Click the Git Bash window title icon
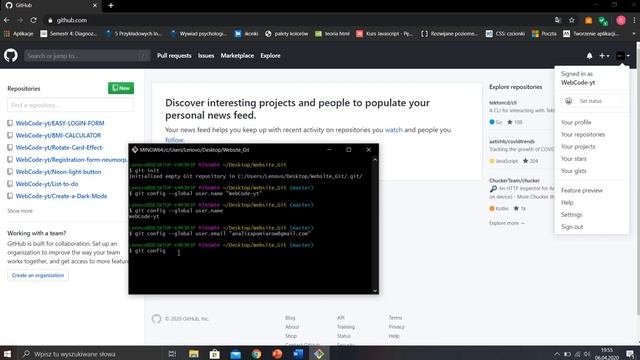 [135, 150]
